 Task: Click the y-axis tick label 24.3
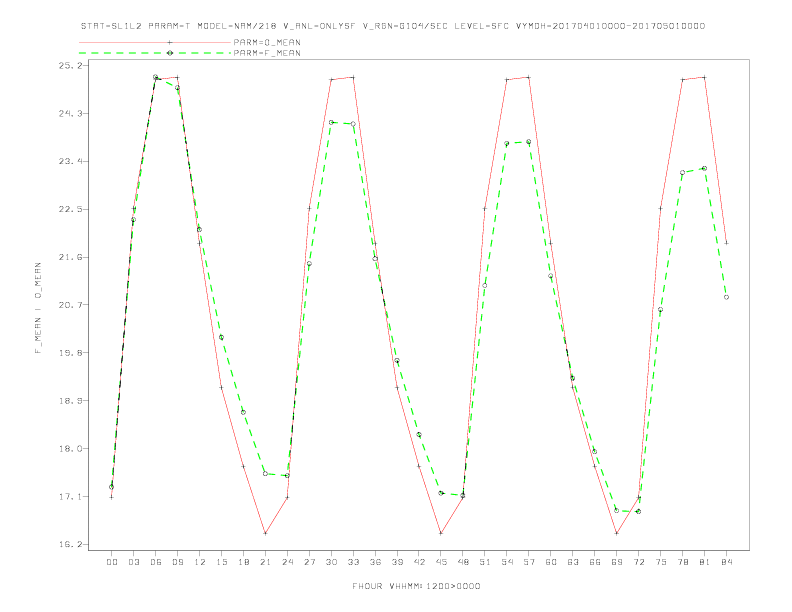click(x=70, y=114)
